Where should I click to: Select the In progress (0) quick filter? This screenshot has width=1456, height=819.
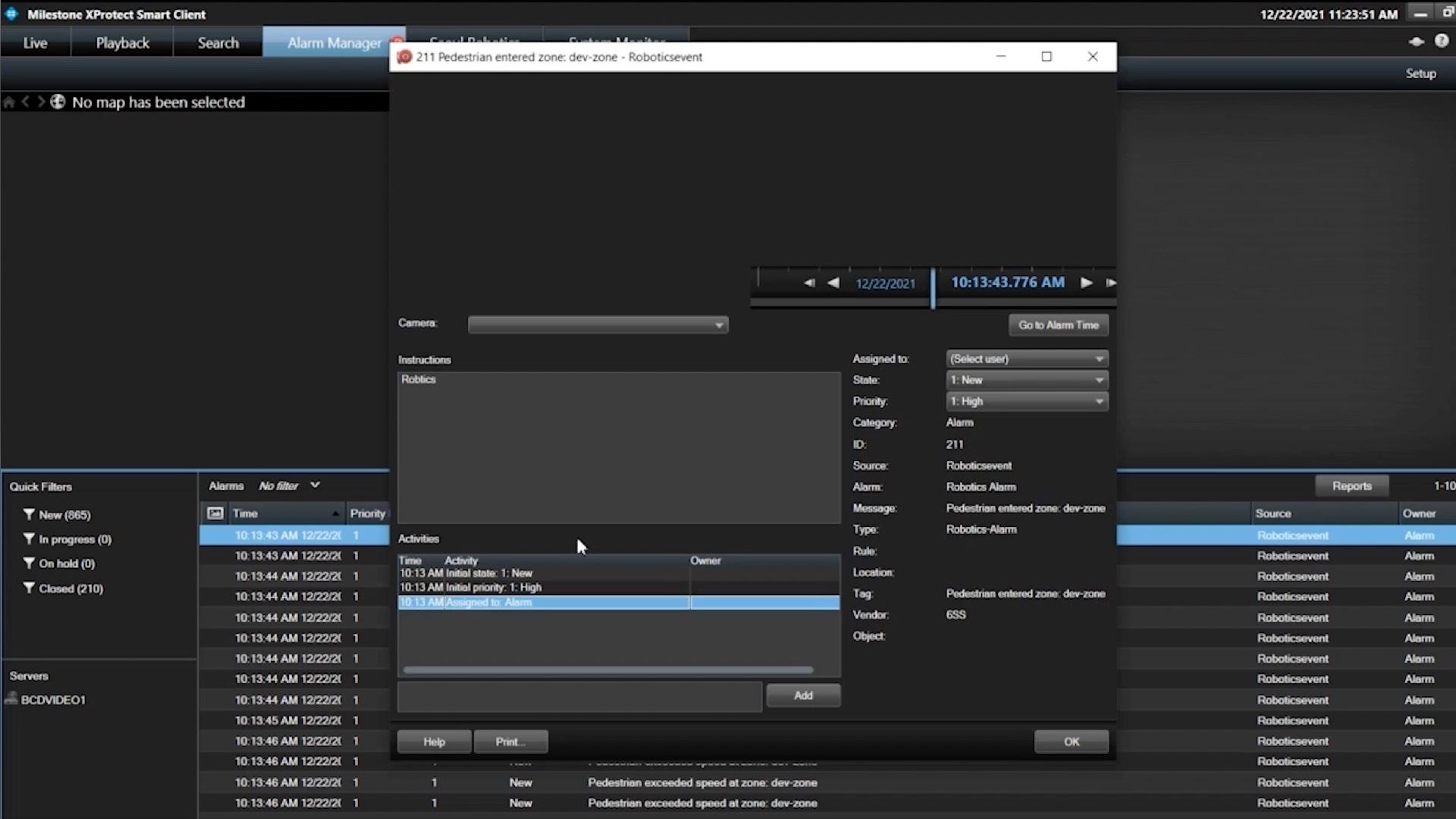(x=75, y=539)
